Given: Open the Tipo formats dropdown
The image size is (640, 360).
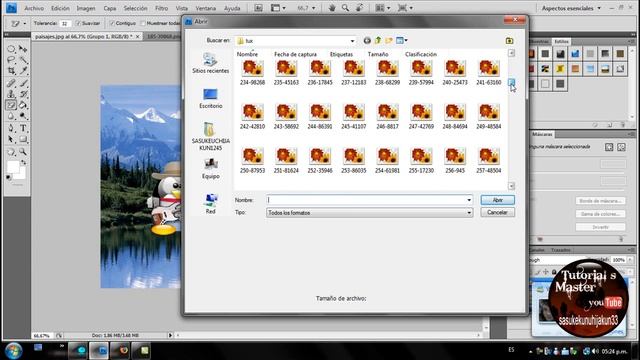Looking at the screenshot, I should click(x=469, y=213).
